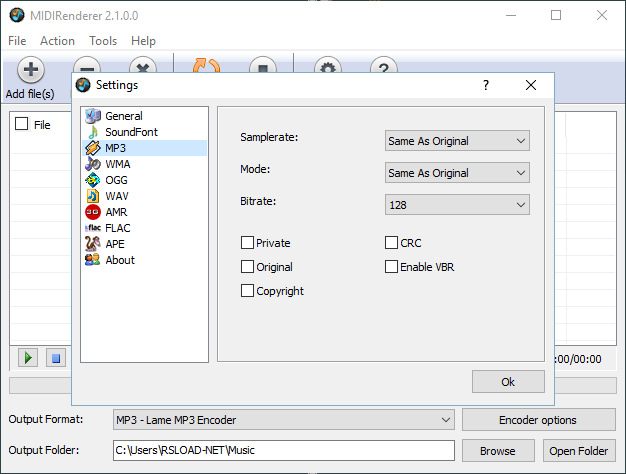Open the Help menu
The height and width of the screenshot is (474, 626).
pyautogui.click(x=143, y=41)
